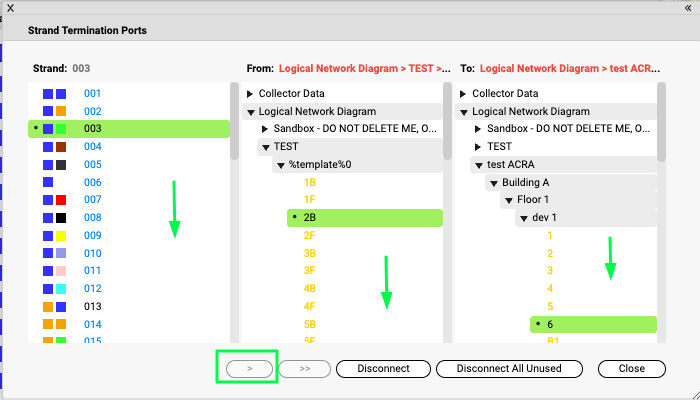Click the Disconnect button
The height and width of the screenshot is (400, 700).
(383, 368)
